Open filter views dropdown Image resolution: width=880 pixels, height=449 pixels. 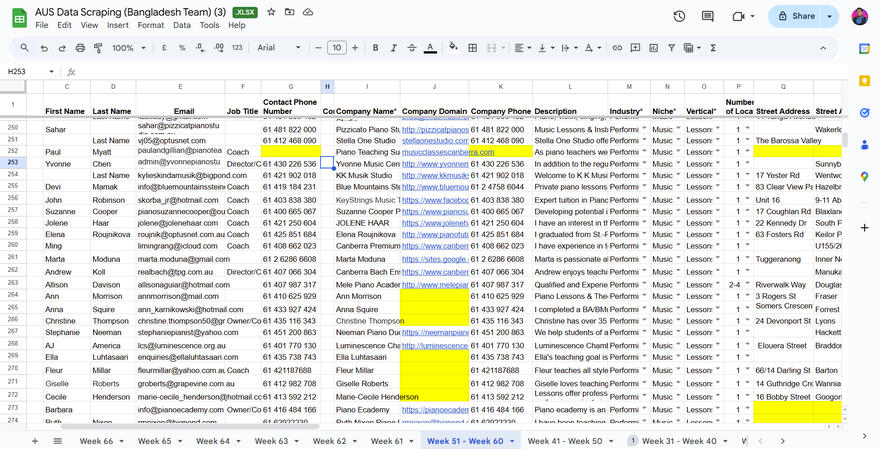(693, 48)
